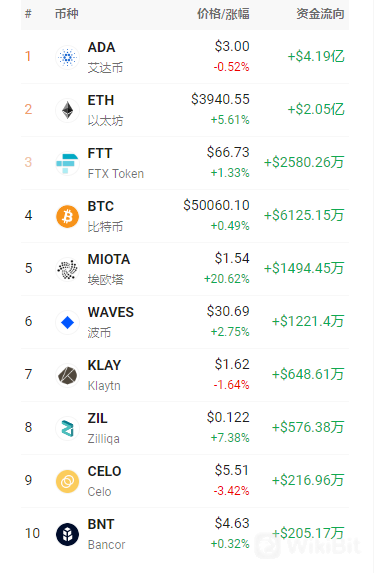The image size is (374, 573).
Task: Click the MIOTA dotted logo icon
Action: pos(67,269)
